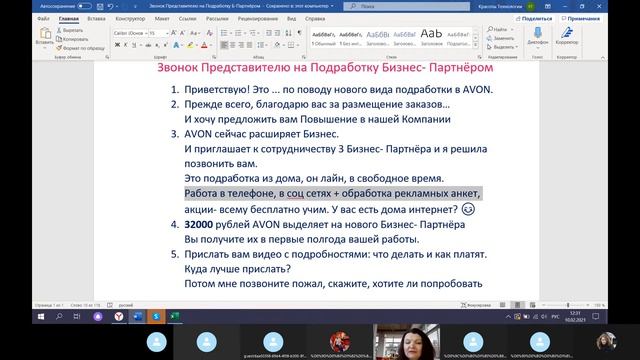Click the numbered list icon
The height and width of the screenshot is (360, 640).
(239, 33)
